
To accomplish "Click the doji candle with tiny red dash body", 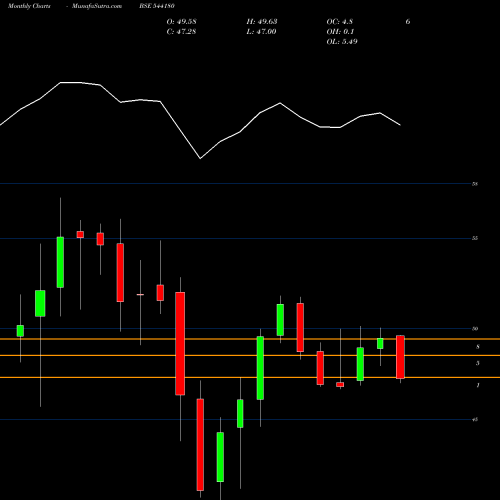I will tap(140, 295).
